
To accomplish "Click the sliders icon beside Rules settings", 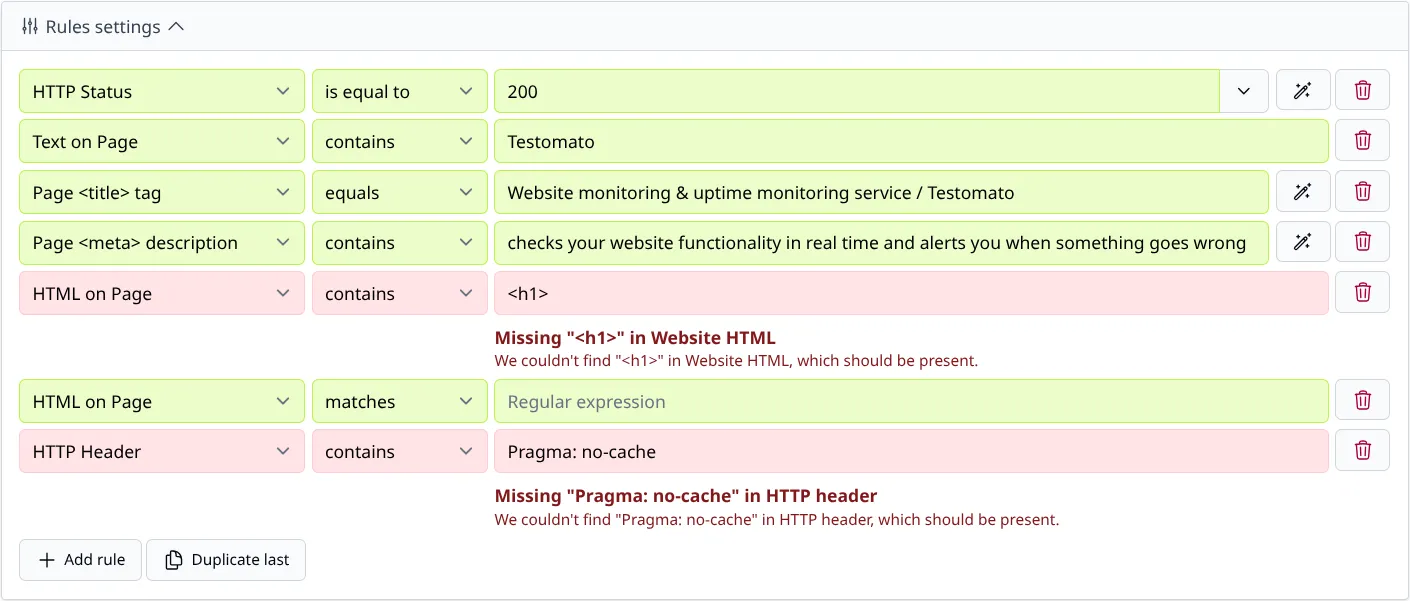I will click(x=30, y=27).
